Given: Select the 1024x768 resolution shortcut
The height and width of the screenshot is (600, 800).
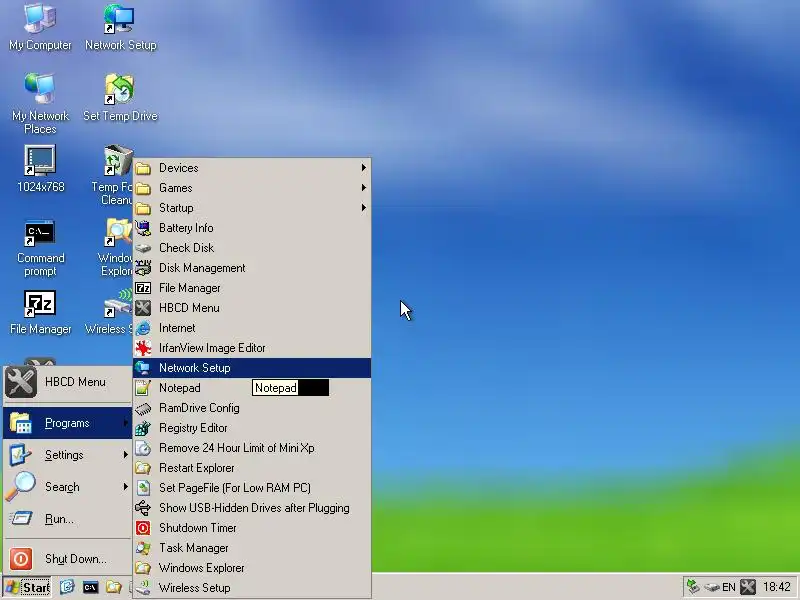Looking at the screenshot, I should 40,169.
